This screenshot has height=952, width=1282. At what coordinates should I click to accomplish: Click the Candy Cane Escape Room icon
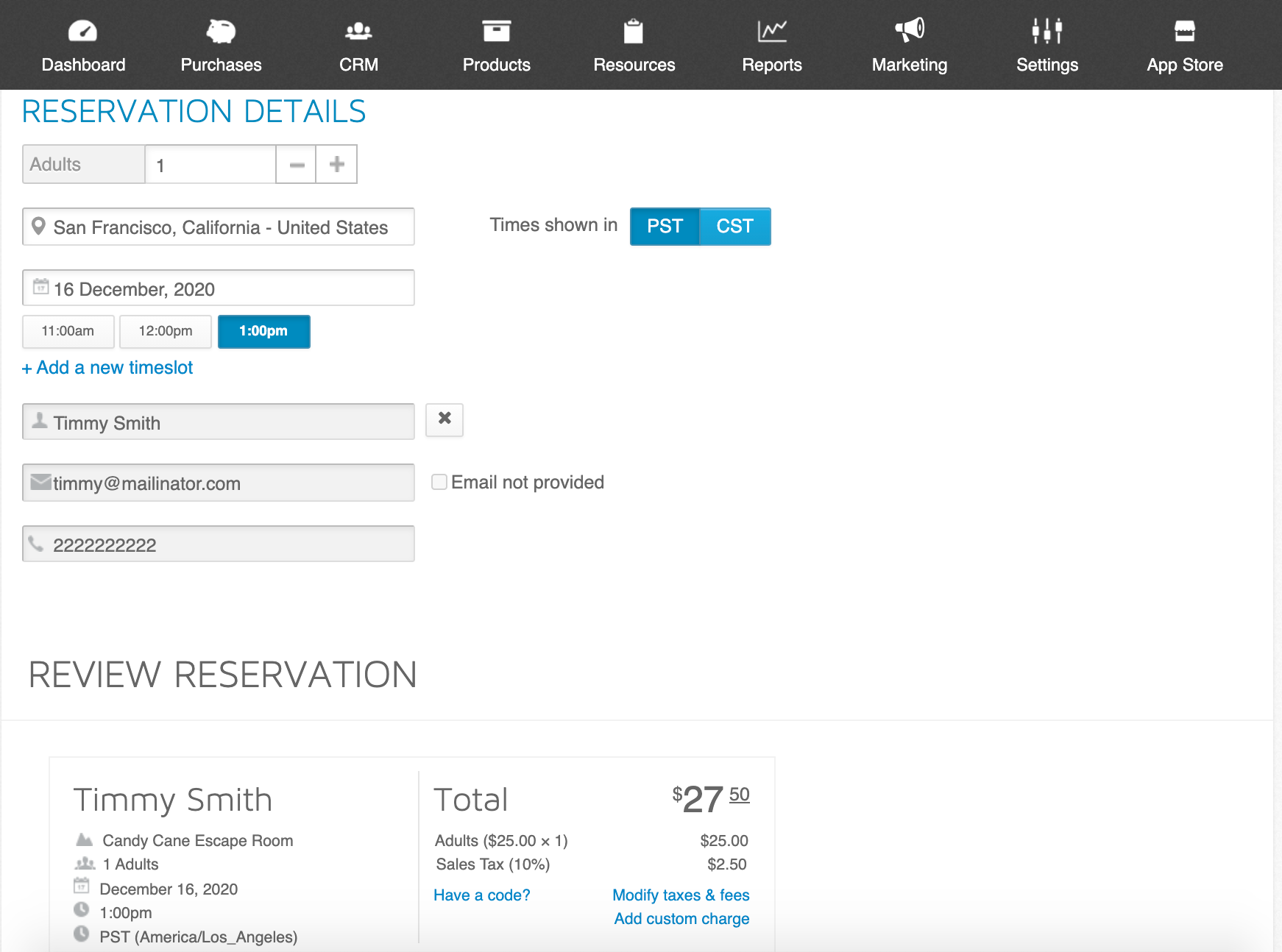pos(85,839)
